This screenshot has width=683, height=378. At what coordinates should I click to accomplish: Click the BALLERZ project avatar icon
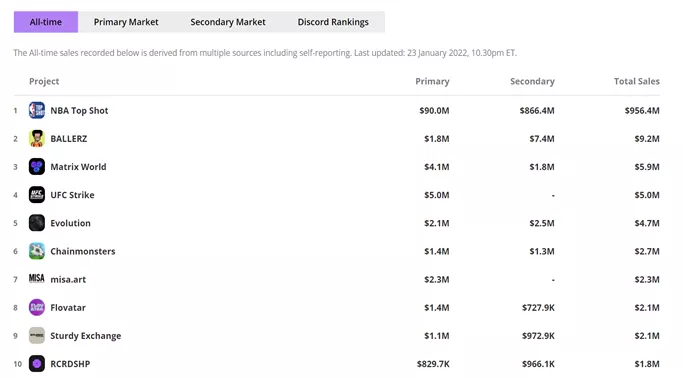[x=37, y=138]
